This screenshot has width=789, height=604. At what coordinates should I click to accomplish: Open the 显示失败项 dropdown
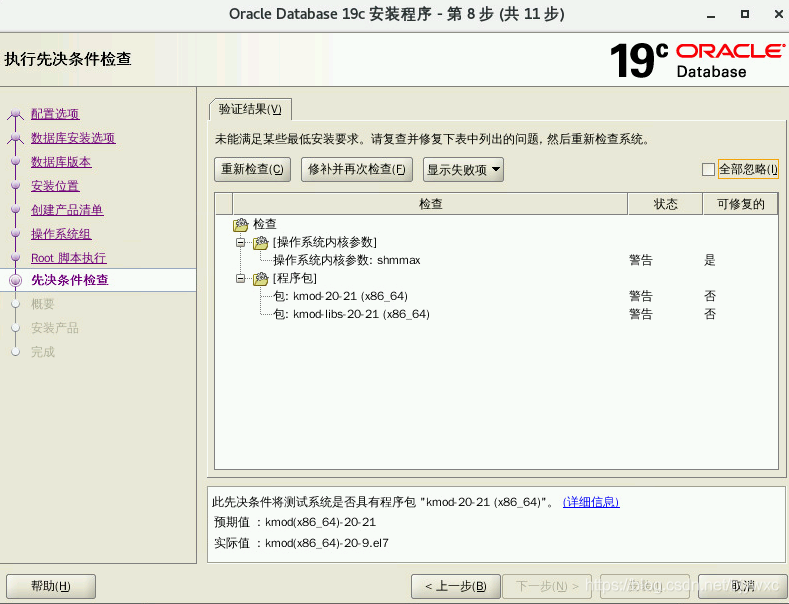click(x=463, y=170)
